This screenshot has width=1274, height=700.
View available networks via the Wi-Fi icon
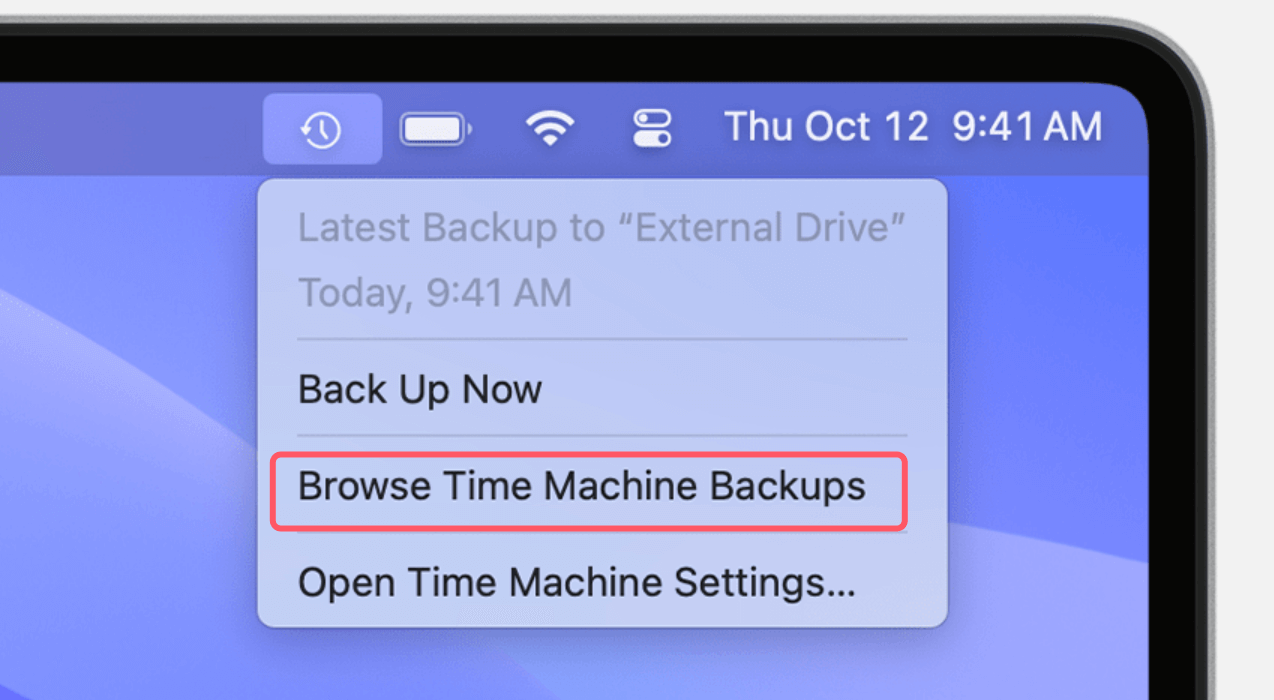click(548, 127)
